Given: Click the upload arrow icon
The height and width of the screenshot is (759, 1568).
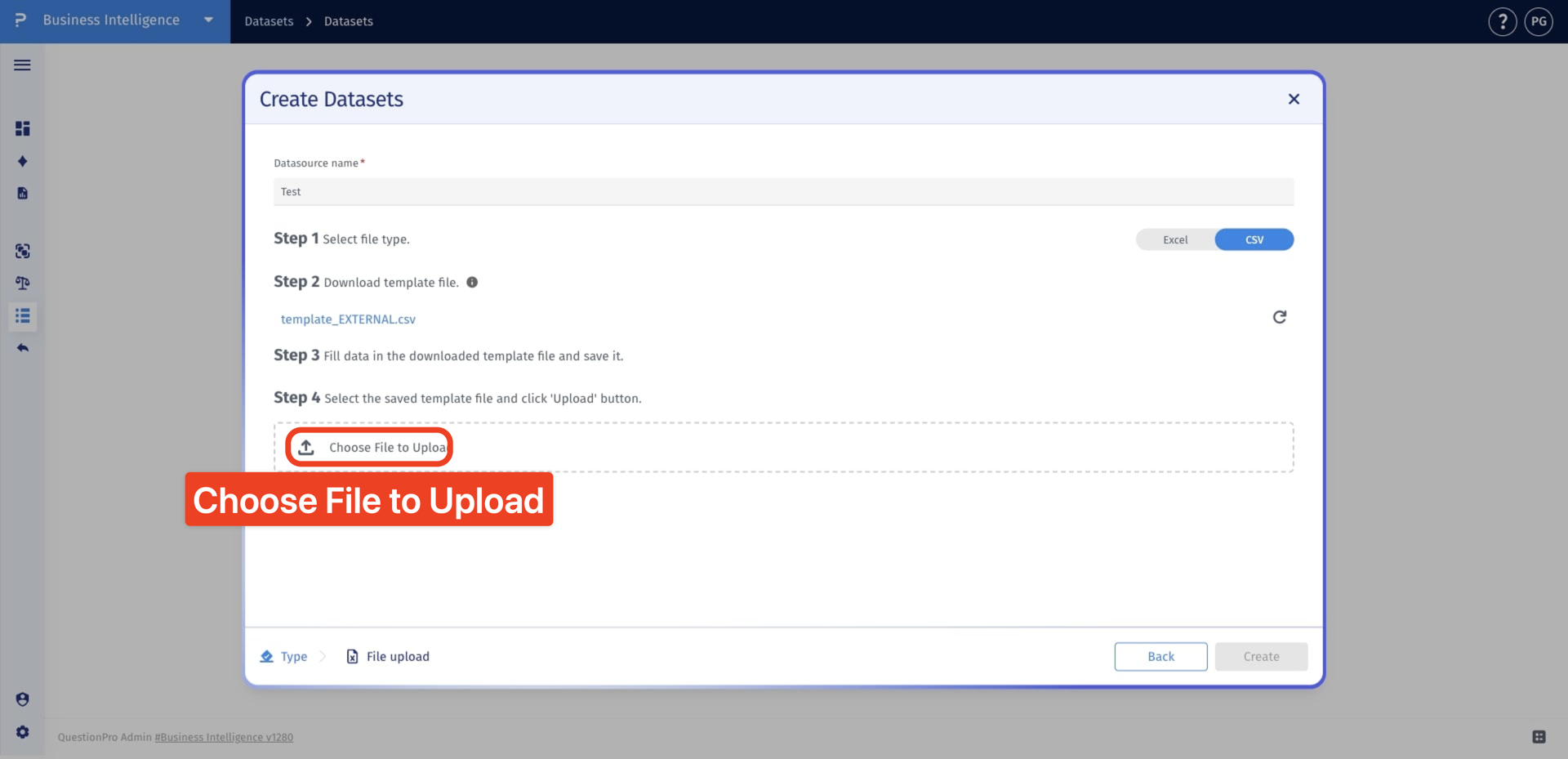Looking at the screenshot, I should coord(306,447).
